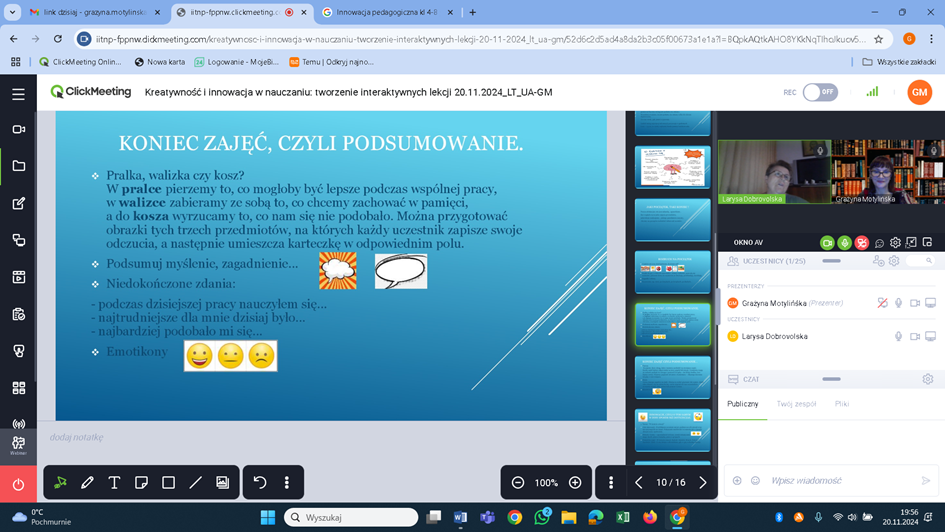This screenshot has width=945, height=532.
Task: Select the pencil drawing tool
Action: 87,482
